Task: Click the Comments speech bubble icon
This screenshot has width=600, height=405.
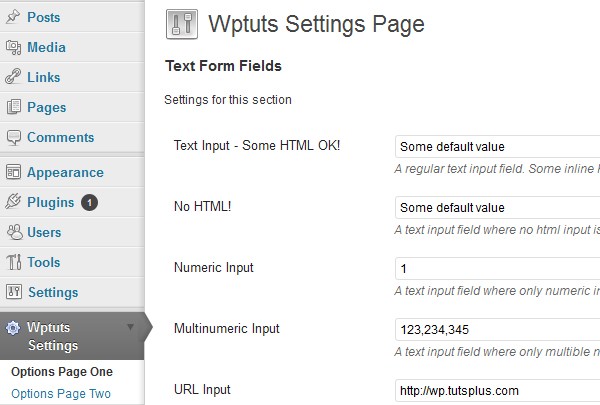Action: [x=14, y=138]
